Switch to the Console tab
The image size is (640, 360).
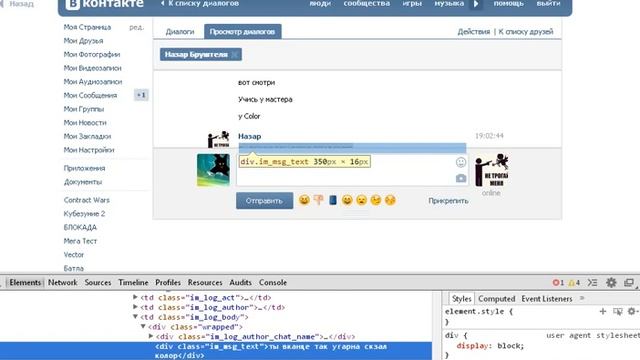coord(273,282)
